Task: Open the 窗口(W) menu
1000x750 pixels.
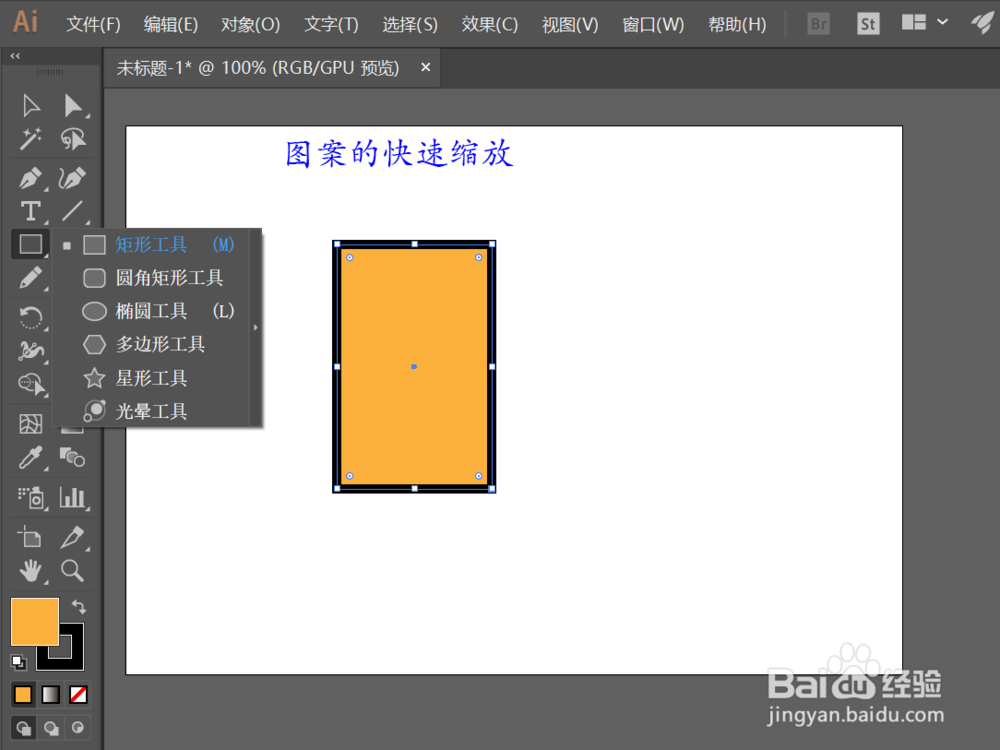Action: 653,24
